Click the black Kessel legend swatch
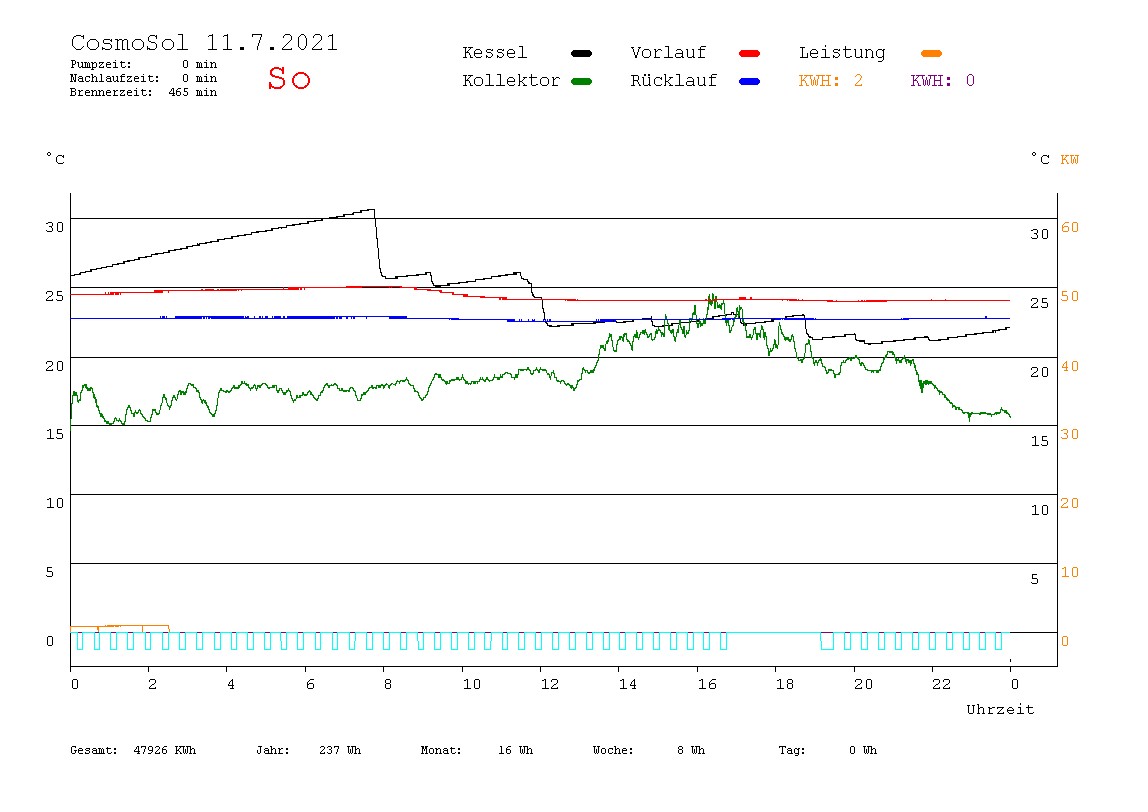The height and width of the screenshot is (812, 1148). 581,53
